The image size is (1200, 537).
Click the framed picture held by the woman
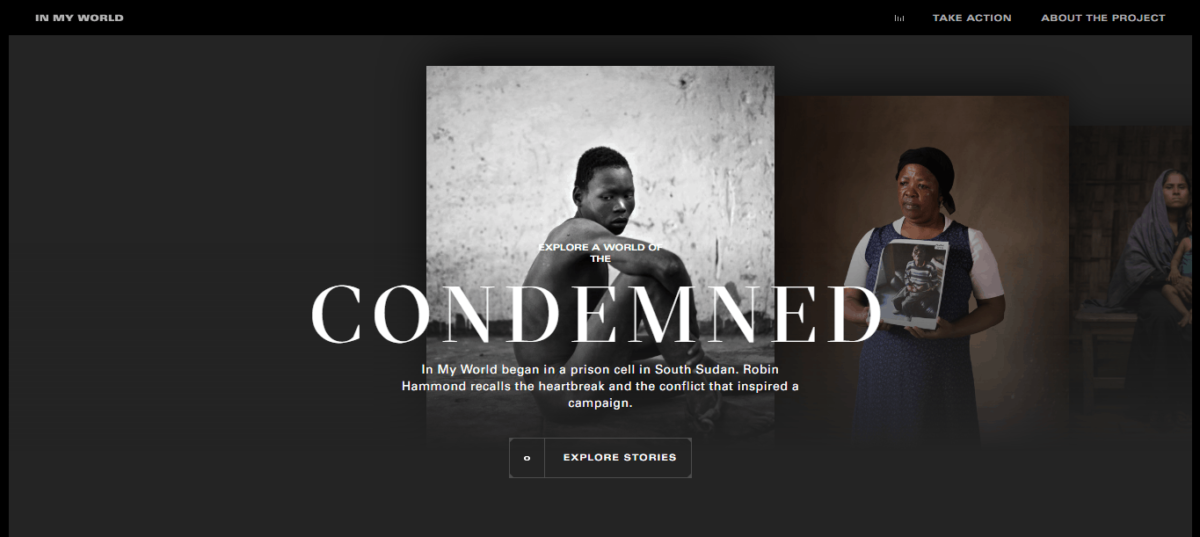click(x=910, y=283)
